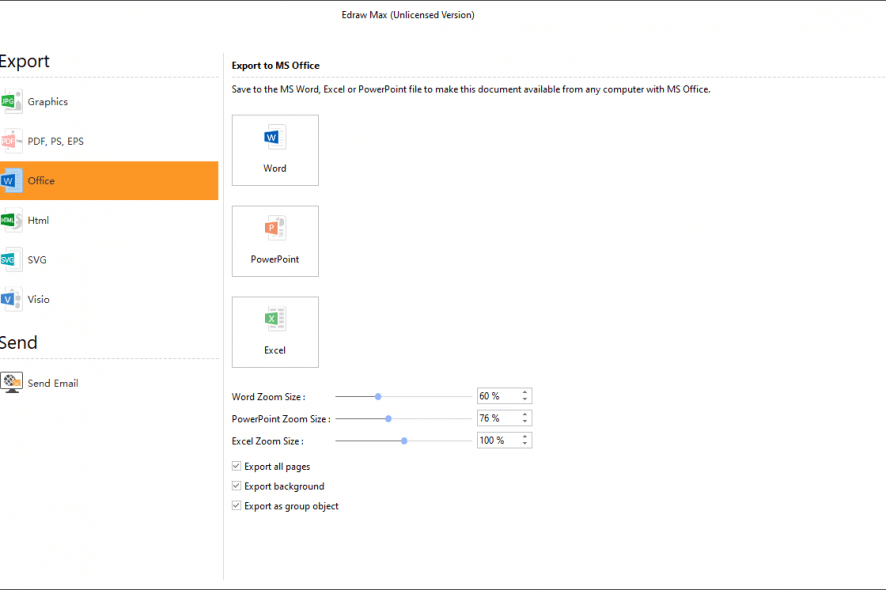
Task: Click the Office Word icon in sidebar
Action: [x=11, y=181]
